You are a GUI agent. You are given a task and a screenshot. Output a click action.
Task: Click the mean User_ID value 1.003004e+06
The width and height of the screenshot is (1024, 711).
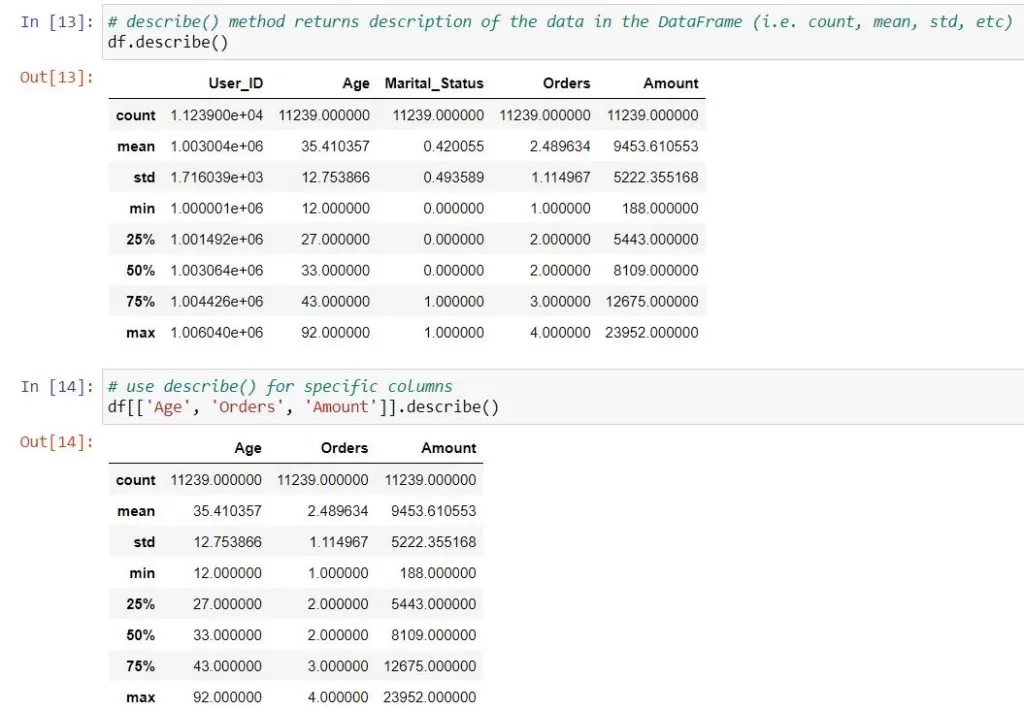(217, 146)
